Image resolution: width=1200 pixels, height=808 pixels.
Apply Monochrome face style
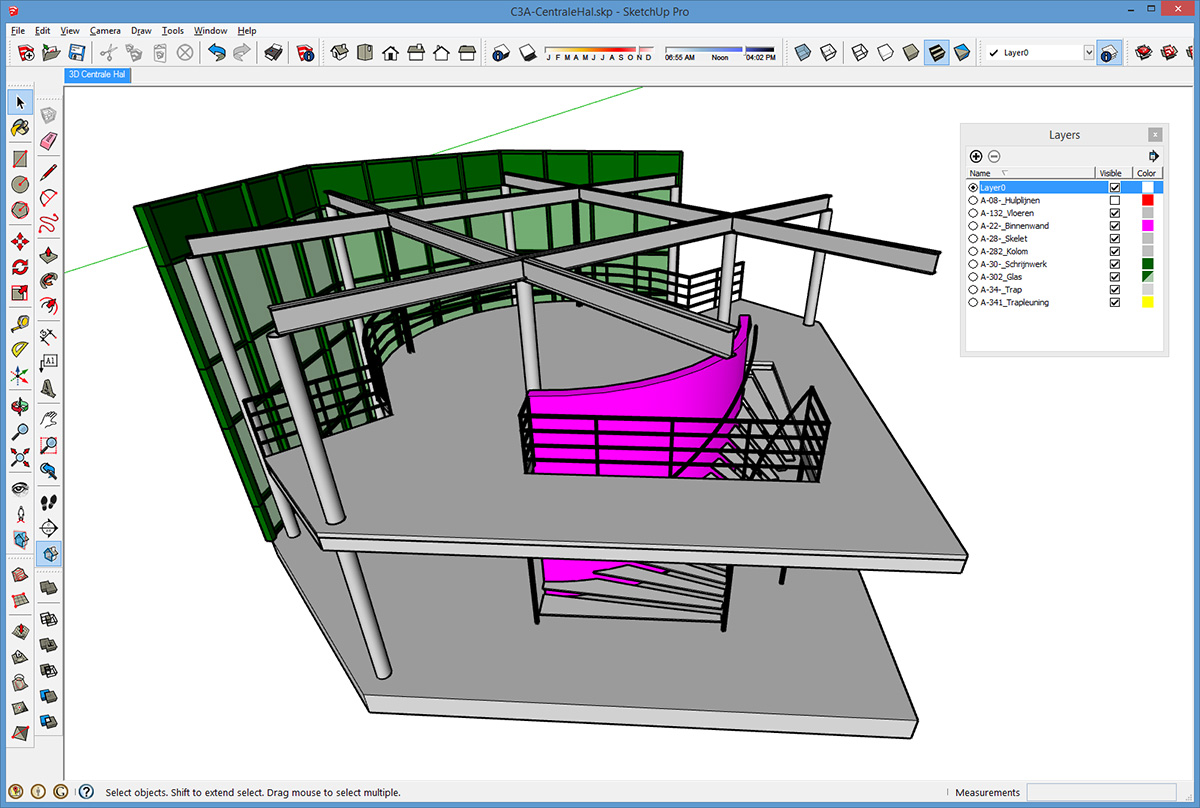point(961,52)
